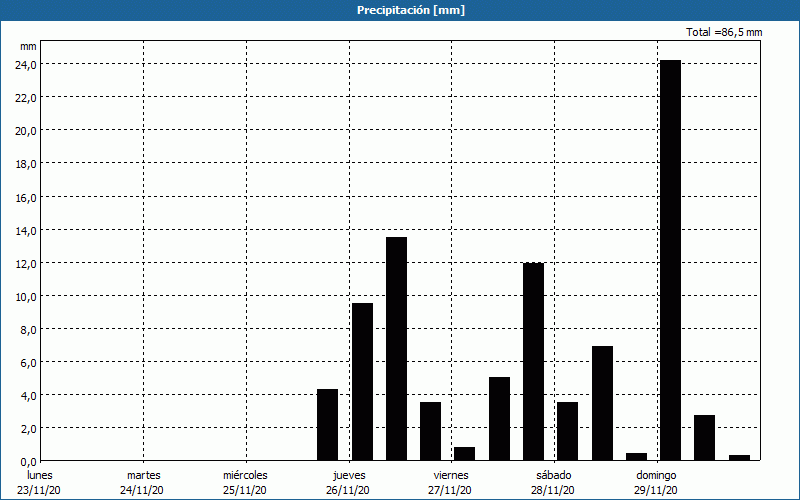Click the 8,0 y-axis label
Image resolution: width=800 pixels, height=500 pixels.
point(28,330)
